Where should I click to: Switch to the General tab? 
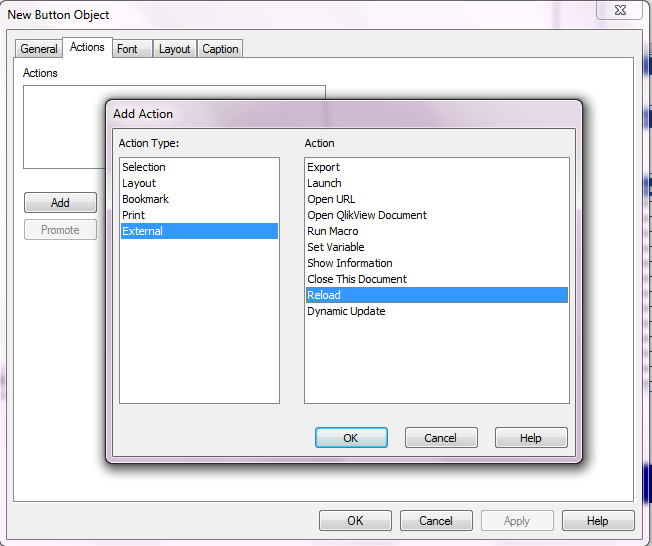tap(39, 49)
